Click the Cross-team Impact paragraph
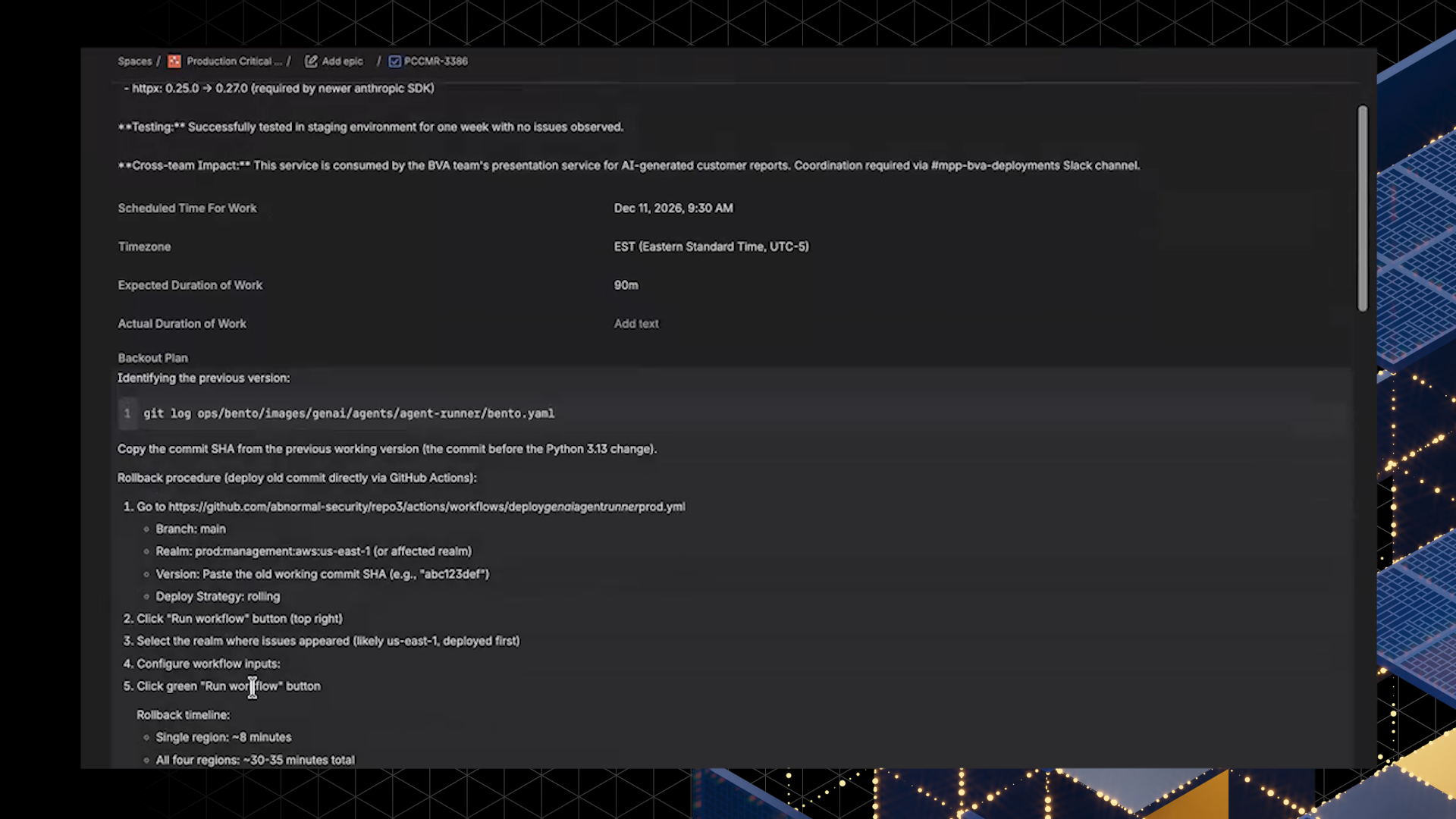1456x819 pixels. 629,165
